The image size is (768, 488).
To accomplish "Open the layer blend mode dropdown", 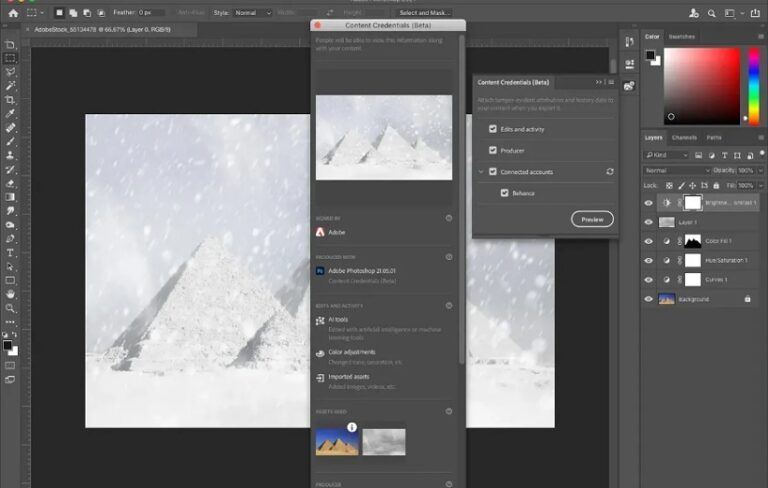I will (675, 170).
